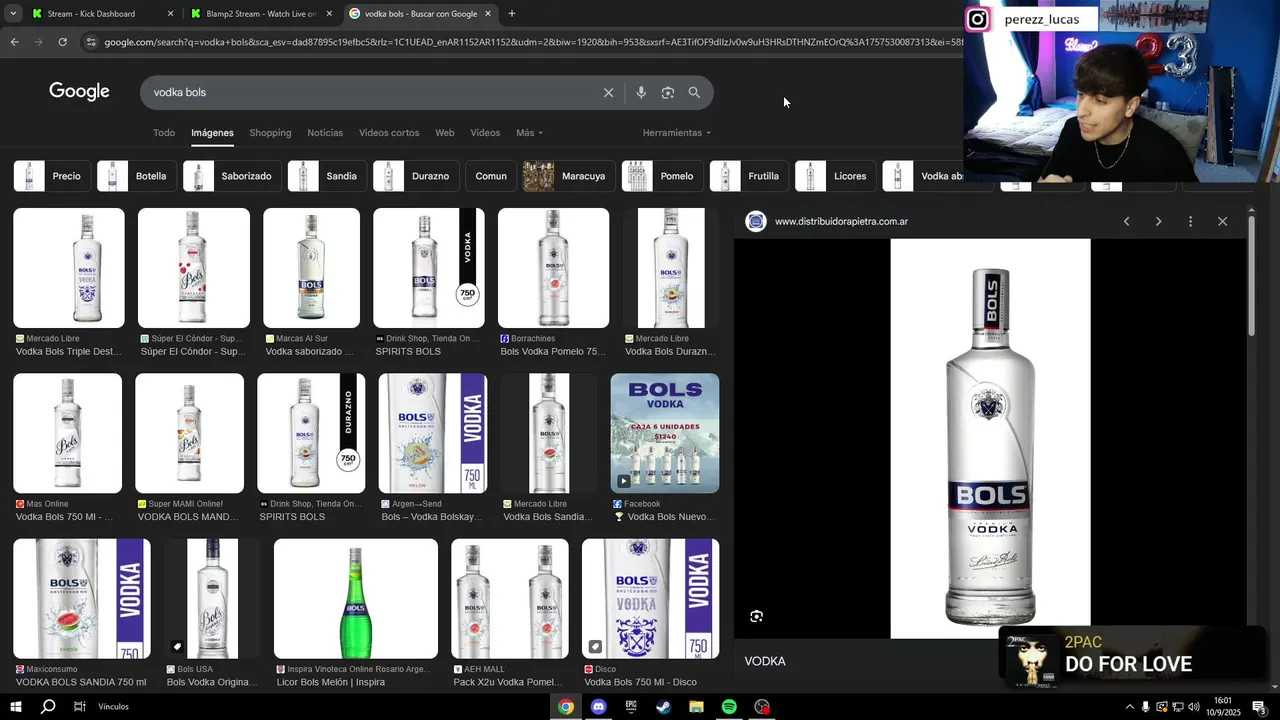Switch to the Stream - Kick Dashboard tab

(100, 14)
